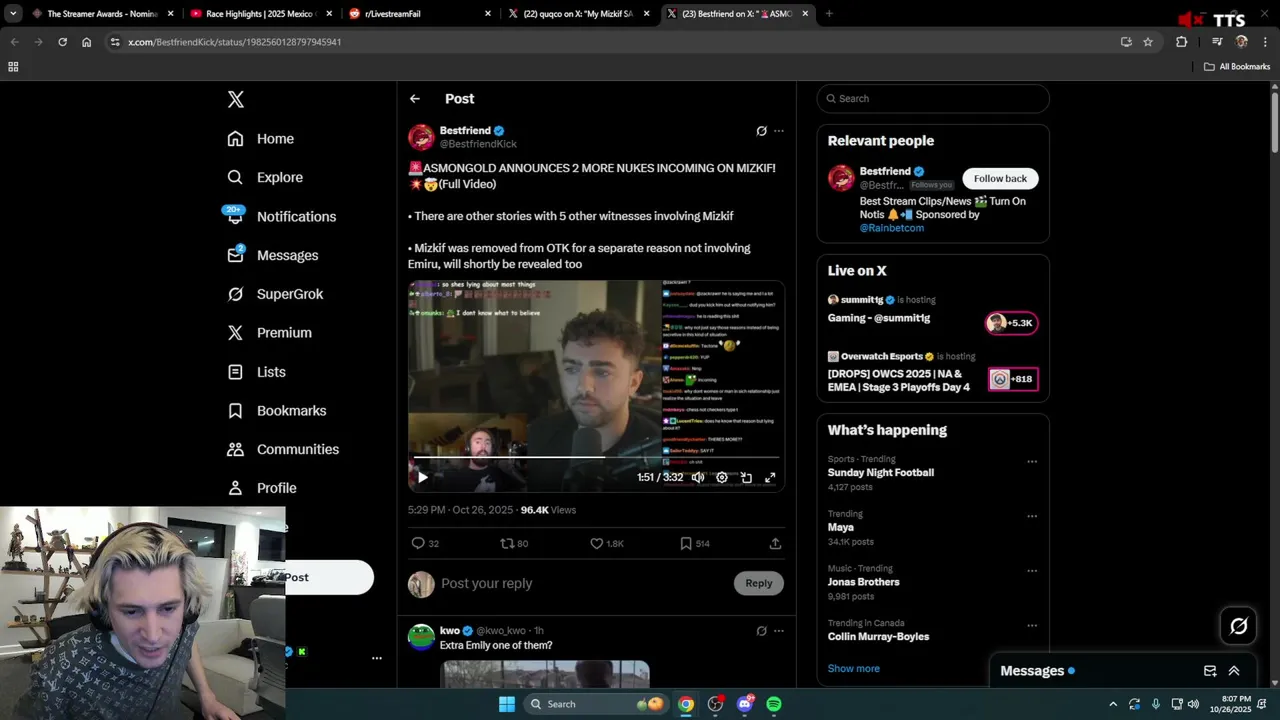
Task: Open the @Rainbetcom link
Action: point(892,228)
